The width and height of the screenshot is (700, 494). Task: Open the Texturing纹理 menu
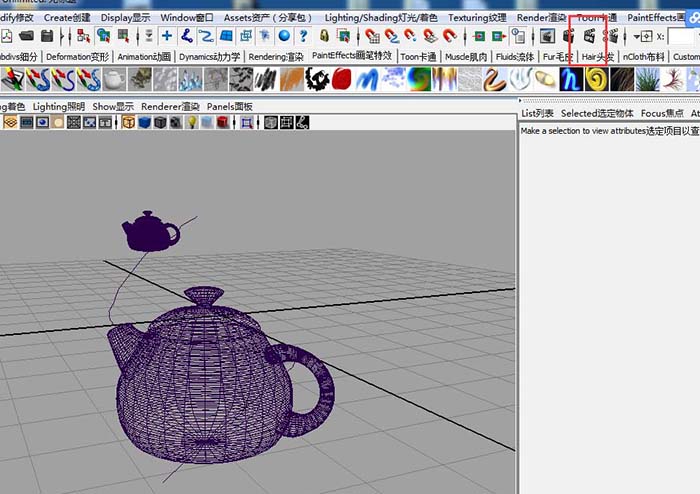477,18
